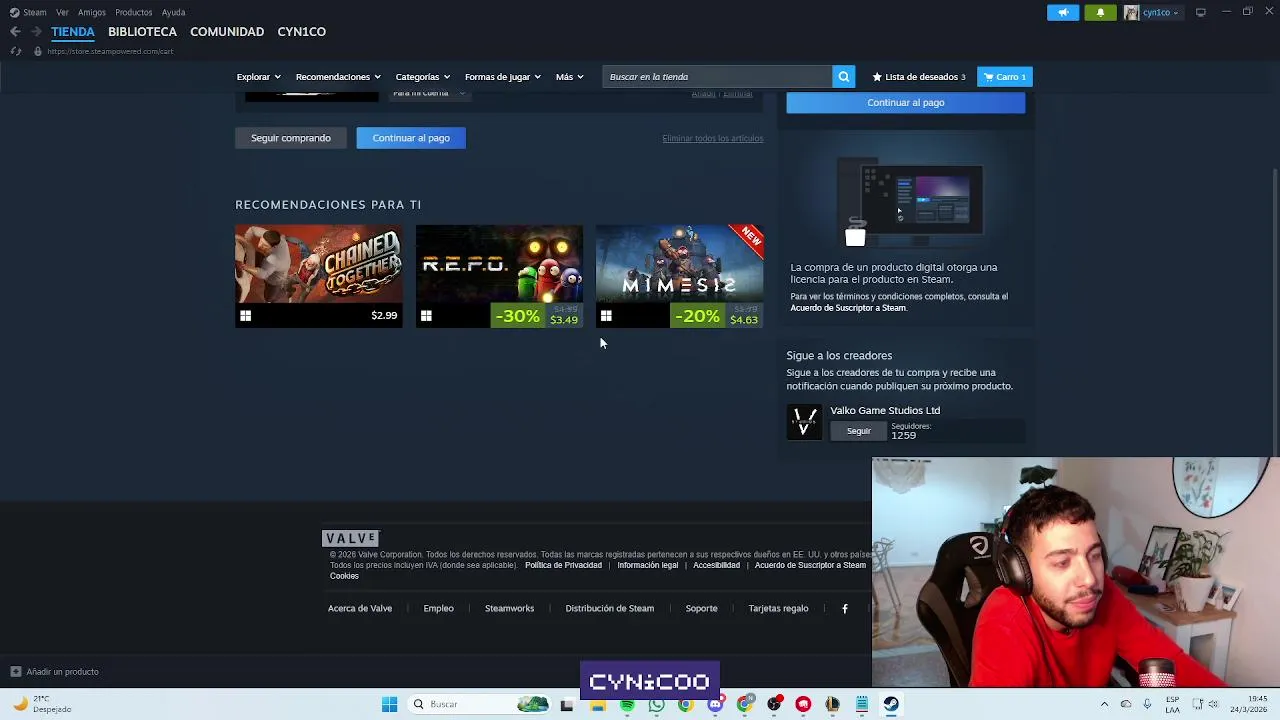Open Accesibilidad footer link
Image resolution: width=1280 pixels, height=720 pixels.
716,565
